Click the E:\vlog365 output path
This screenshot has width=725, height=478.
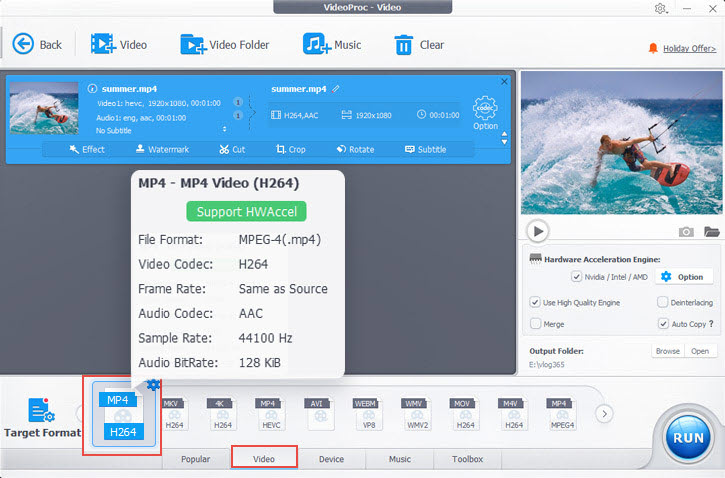tap(547, 364)
